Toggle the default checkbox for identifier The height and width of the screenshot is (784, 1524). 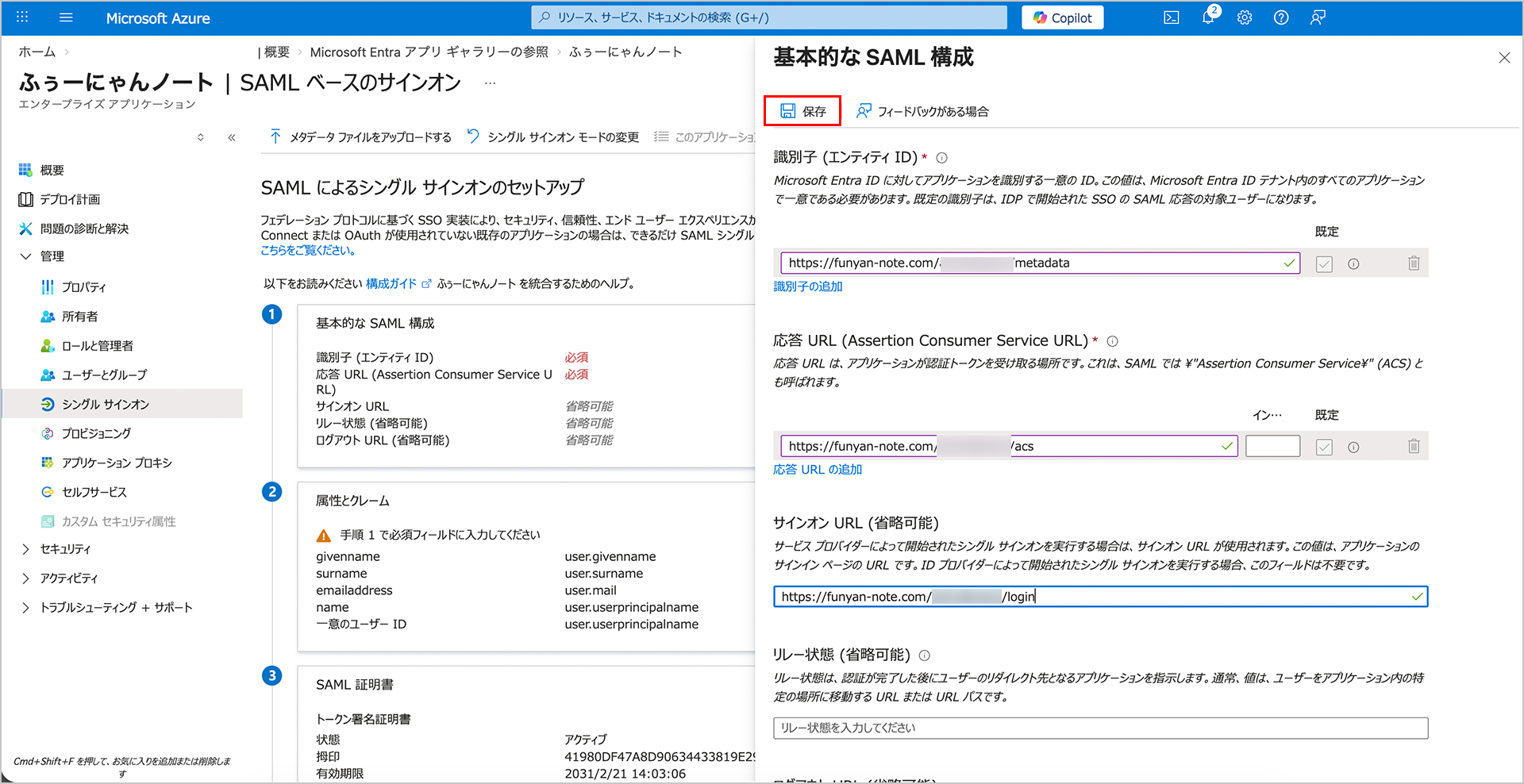pos(1323,264)
